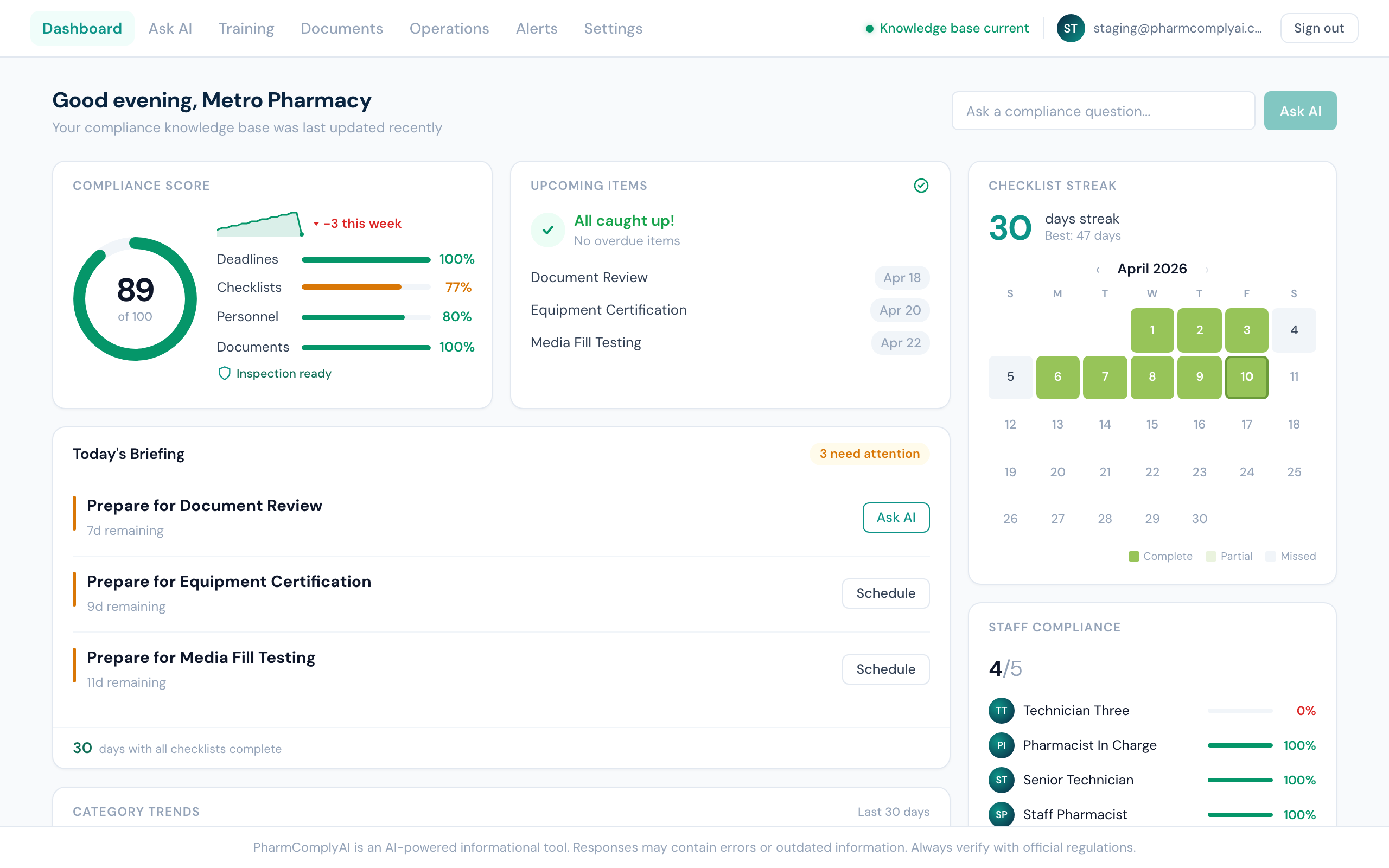This screenshot has width=1389, height=868.
Task: Click Sign out button
Action: pyautogui.click(x=1318, y=28)
